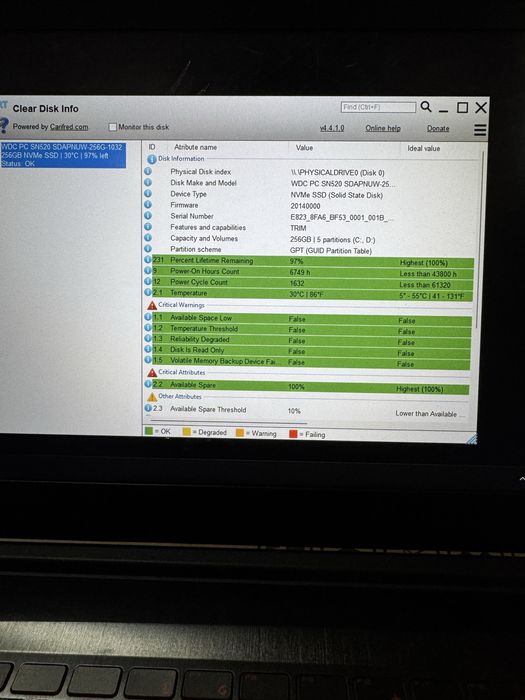525x700 pixels.
Task: Click the red Critical Attributes triangle icon
Action: pyautogui.click(x=152, y=372)
